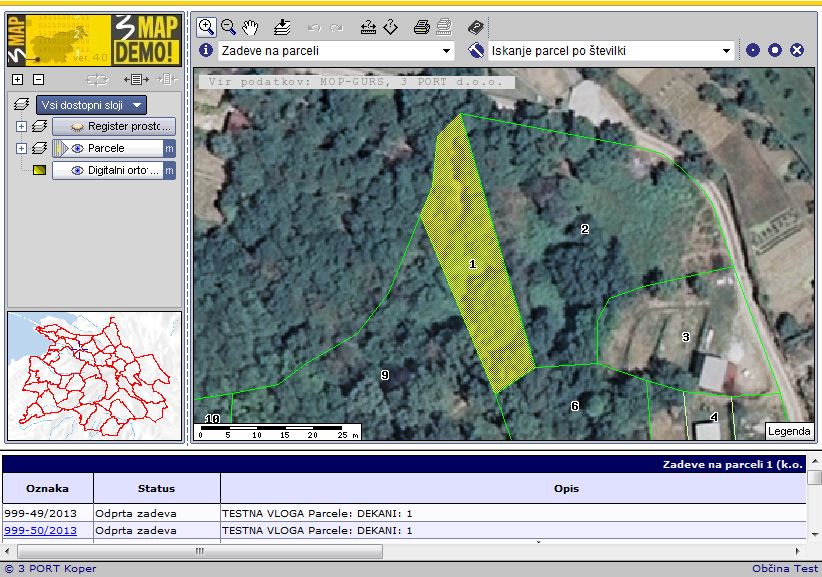Viewport: 822px width, 577px height.
Task: Click the Opis column header
Action: (x=566, y=488)
